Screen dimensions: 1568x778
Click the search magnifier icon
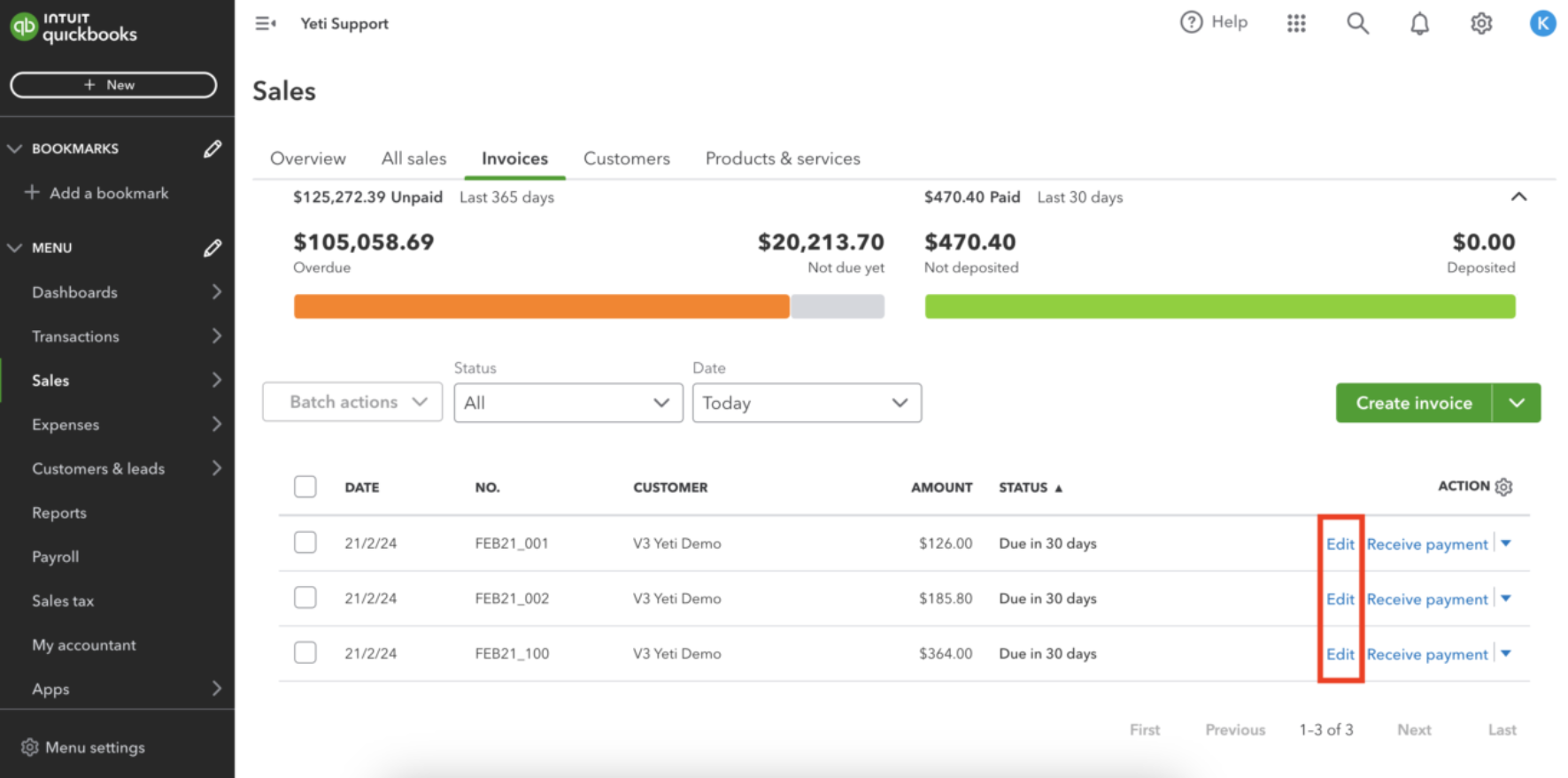1357,24
